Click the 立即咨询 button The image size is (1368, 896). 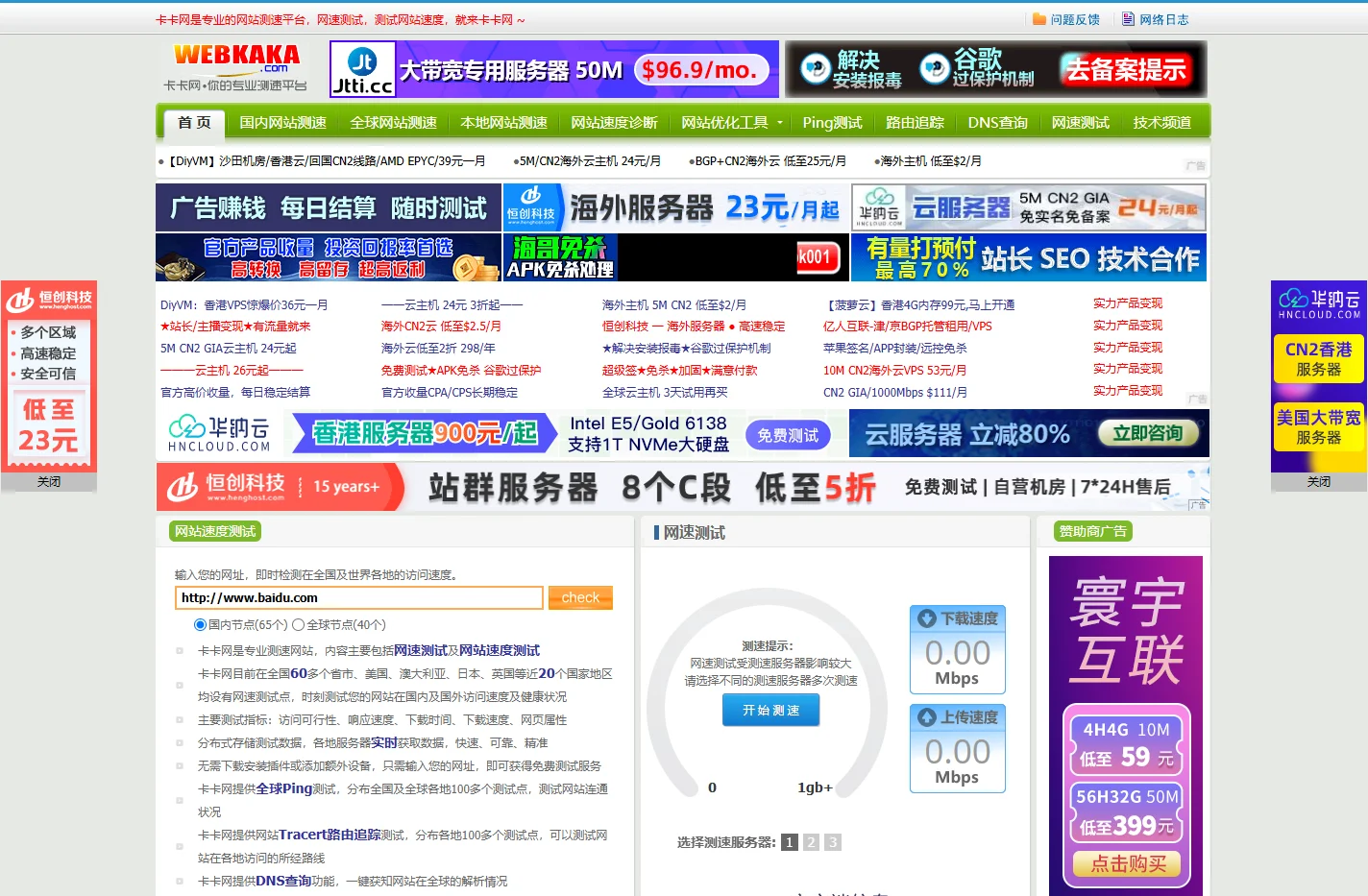click(x=1148, y=434)
